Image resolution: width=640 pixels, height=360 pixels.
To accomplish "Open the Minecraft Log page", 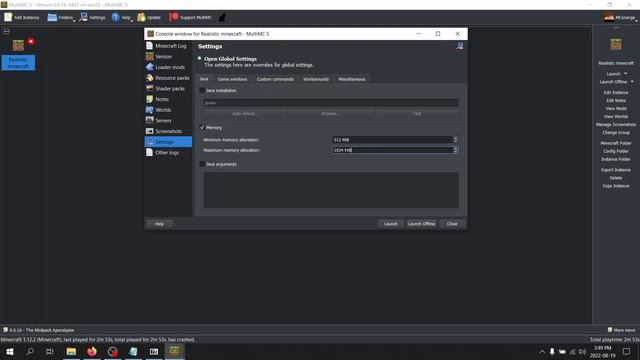I will click(168, 46).
